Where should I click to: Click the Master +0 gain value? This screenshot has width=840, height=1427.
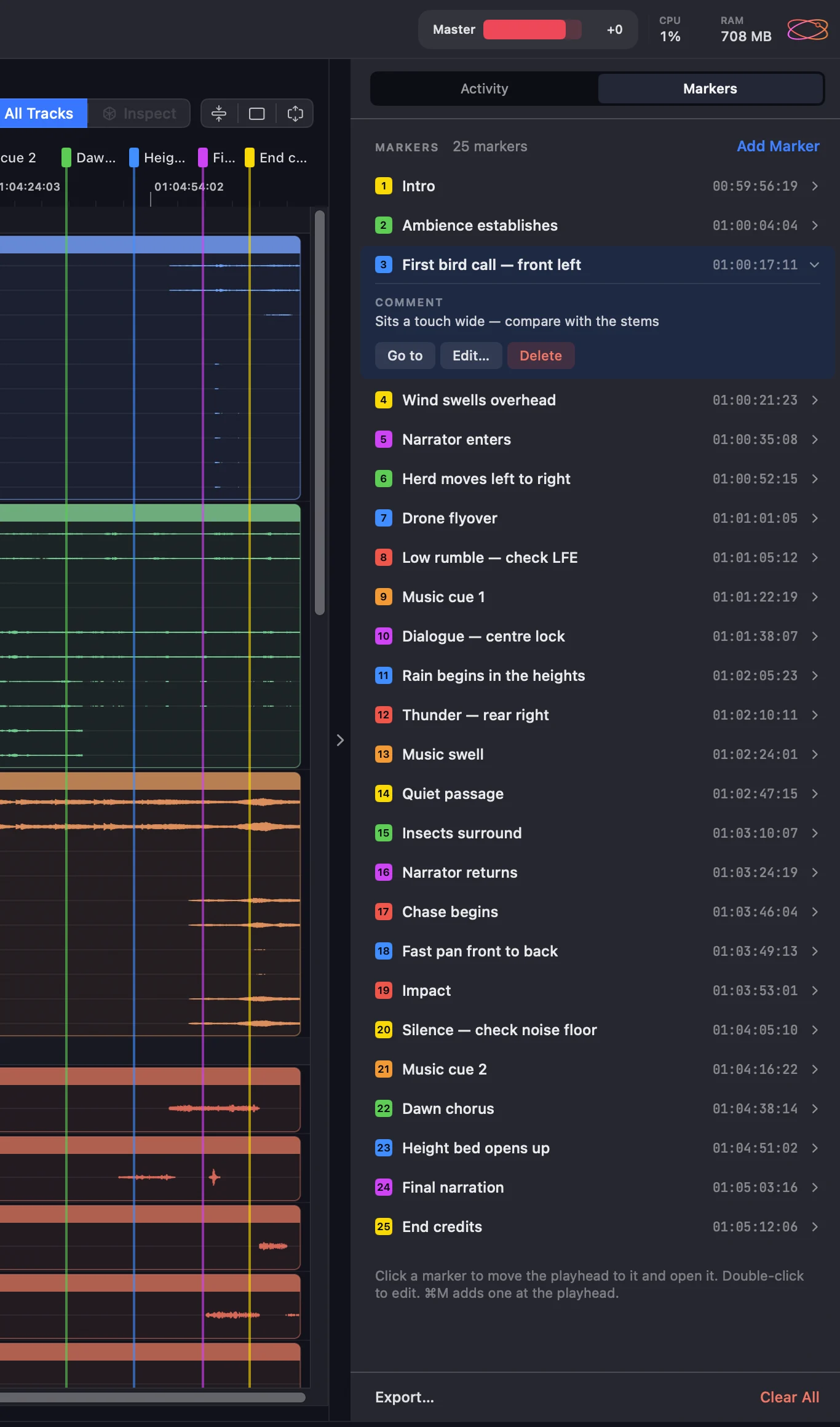[614, 30]
